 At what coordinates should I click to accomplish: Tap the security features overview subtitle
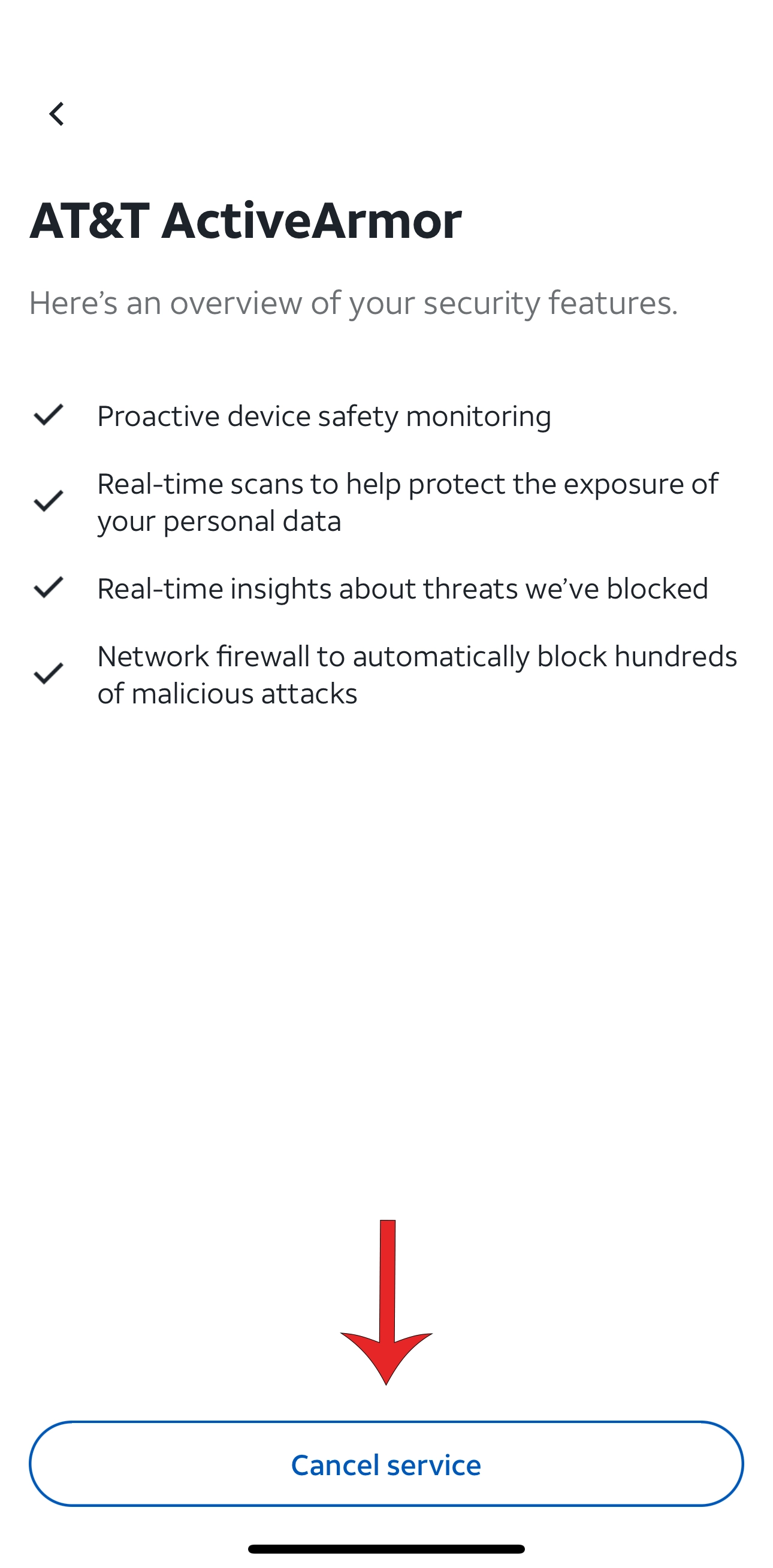tap(353, 304)
